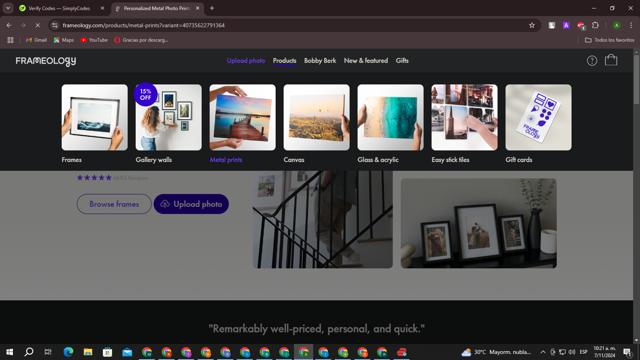Open the Products menu
640x360 pixels.
[284, 60]
